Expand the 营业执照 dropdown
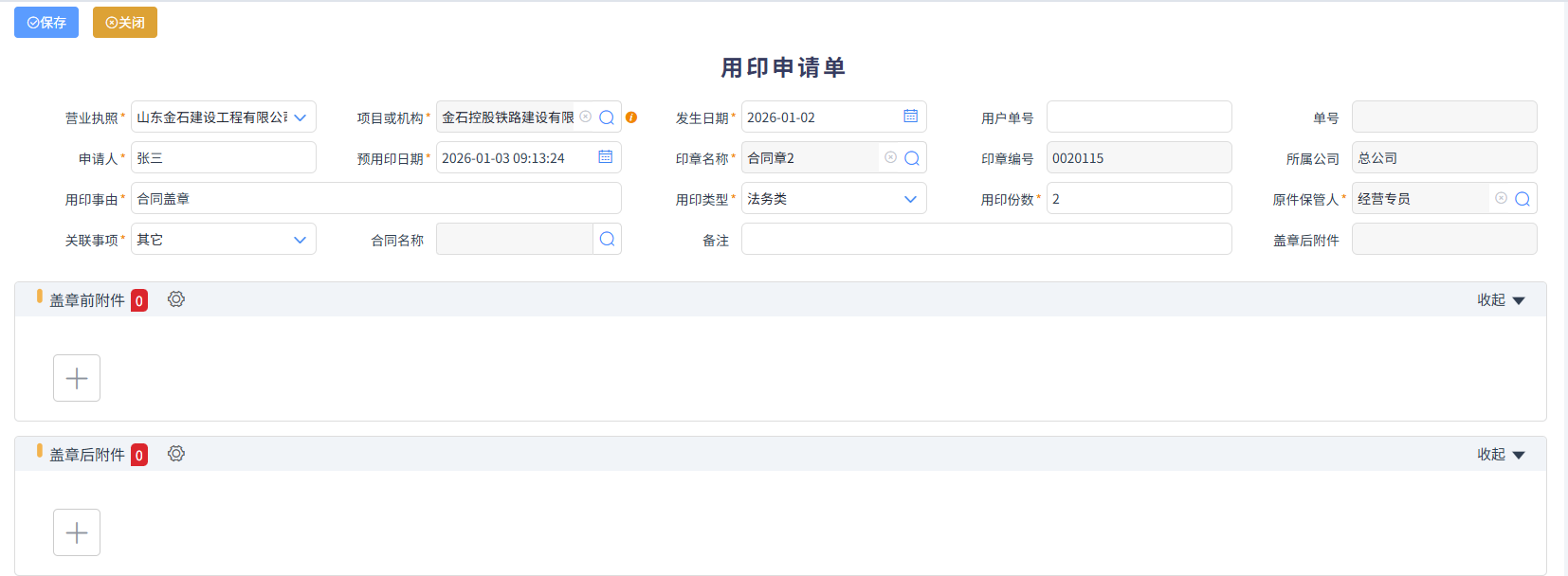 click(x=301, y=117)
